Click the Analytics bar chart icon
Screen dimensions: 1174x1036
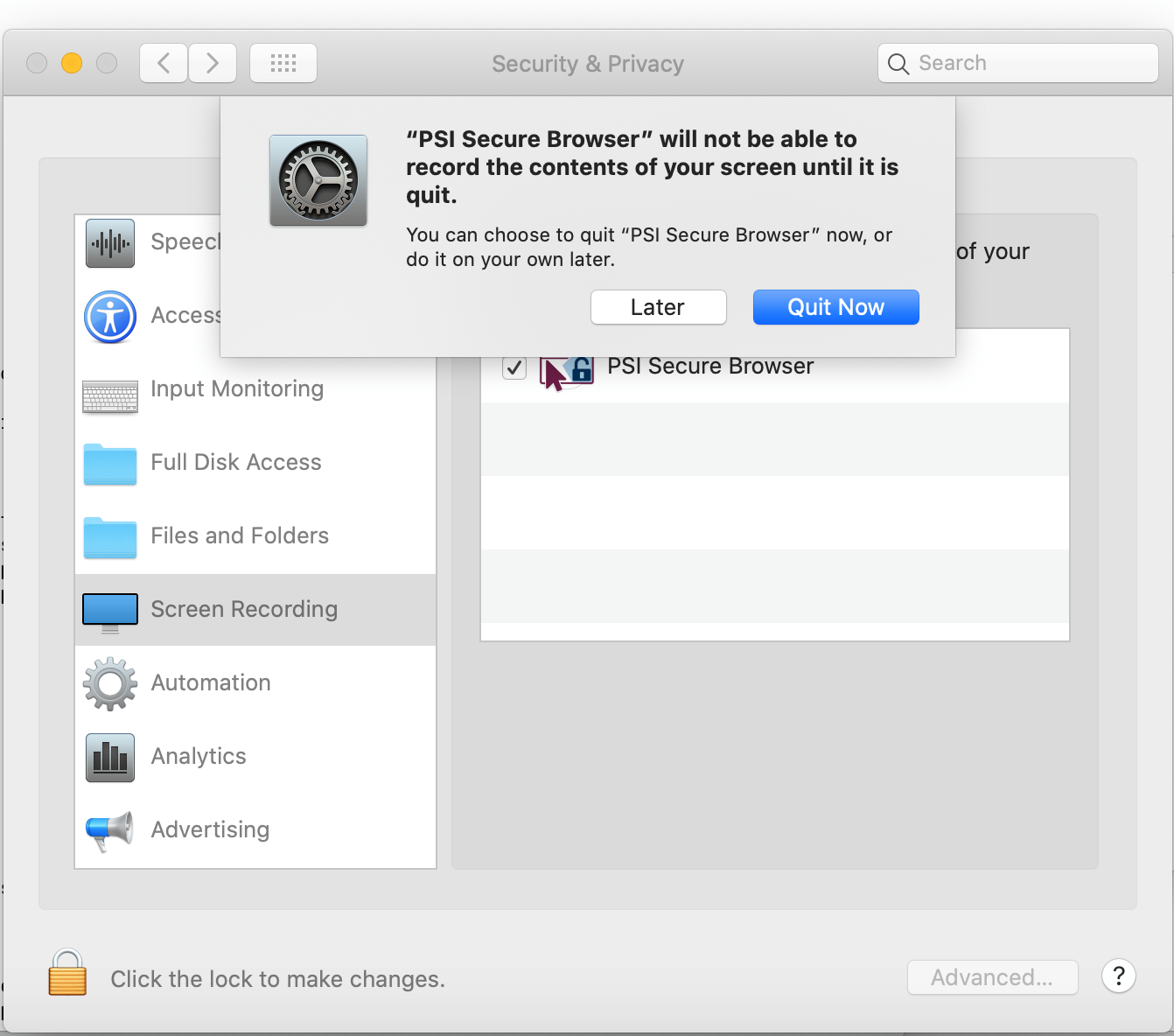click(110, 758)
